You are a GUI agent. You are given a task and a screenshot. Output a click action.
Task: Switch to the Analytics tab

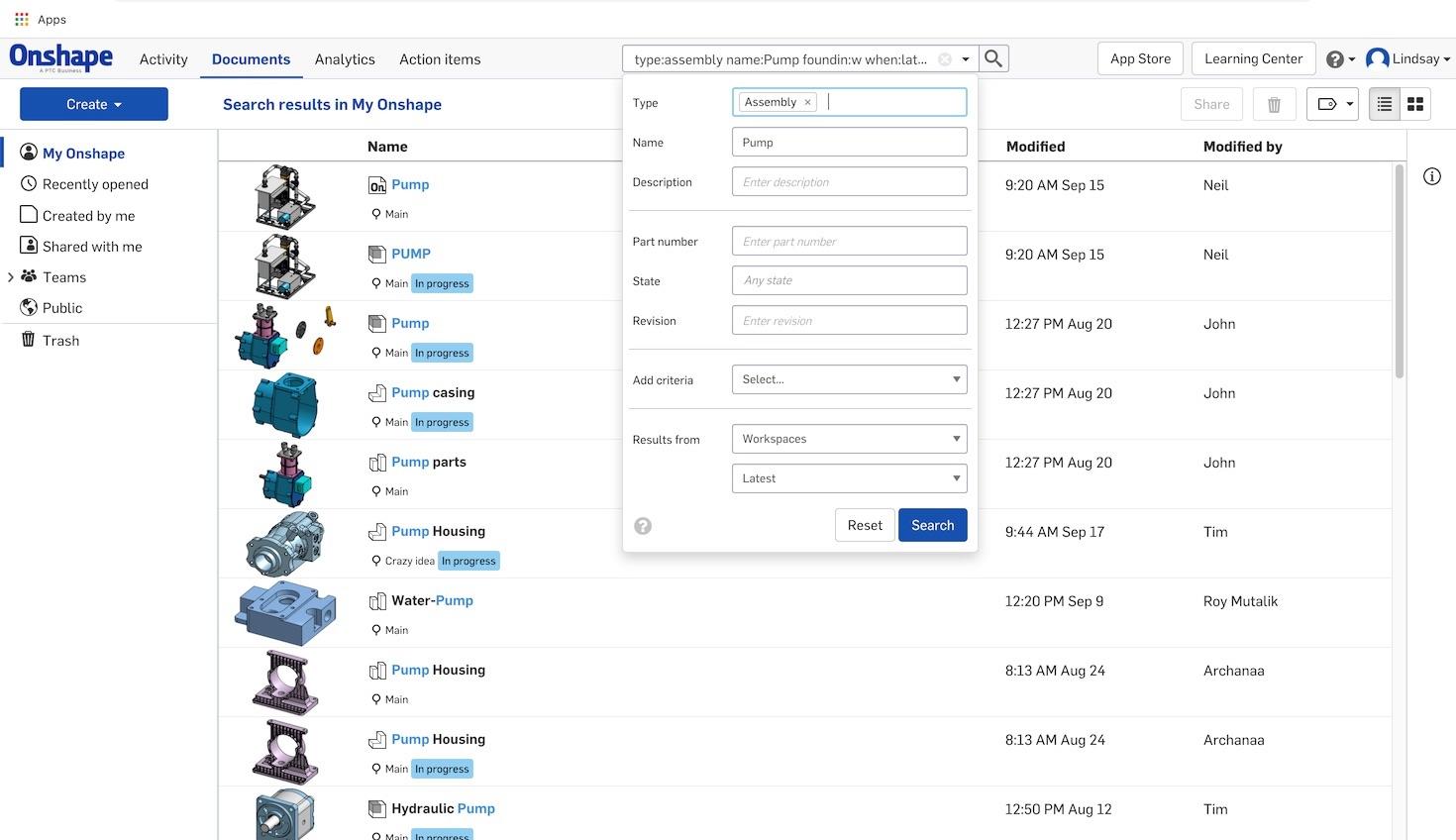tap(345, 58)
